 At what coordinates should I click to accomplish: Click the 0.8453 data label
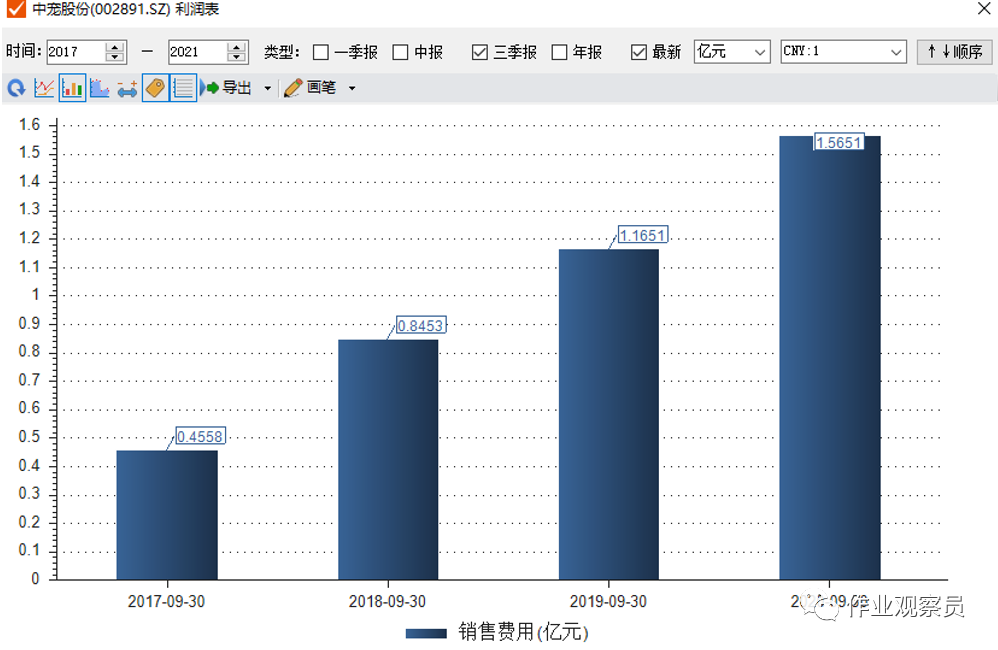(x=421, y=325)
